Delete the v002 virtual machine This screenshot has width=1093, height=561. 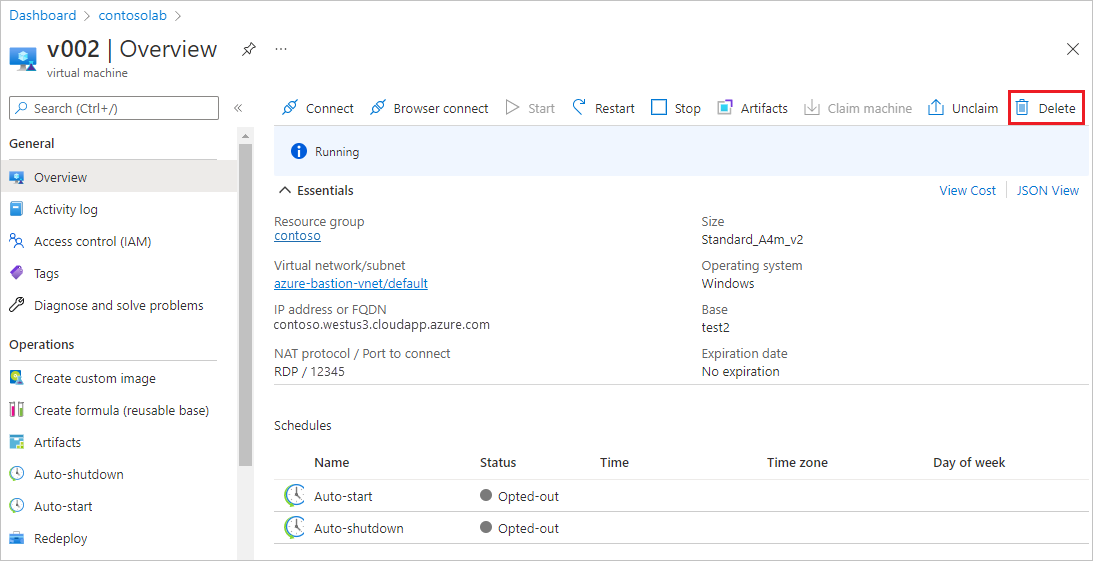tap(1046, 108)
